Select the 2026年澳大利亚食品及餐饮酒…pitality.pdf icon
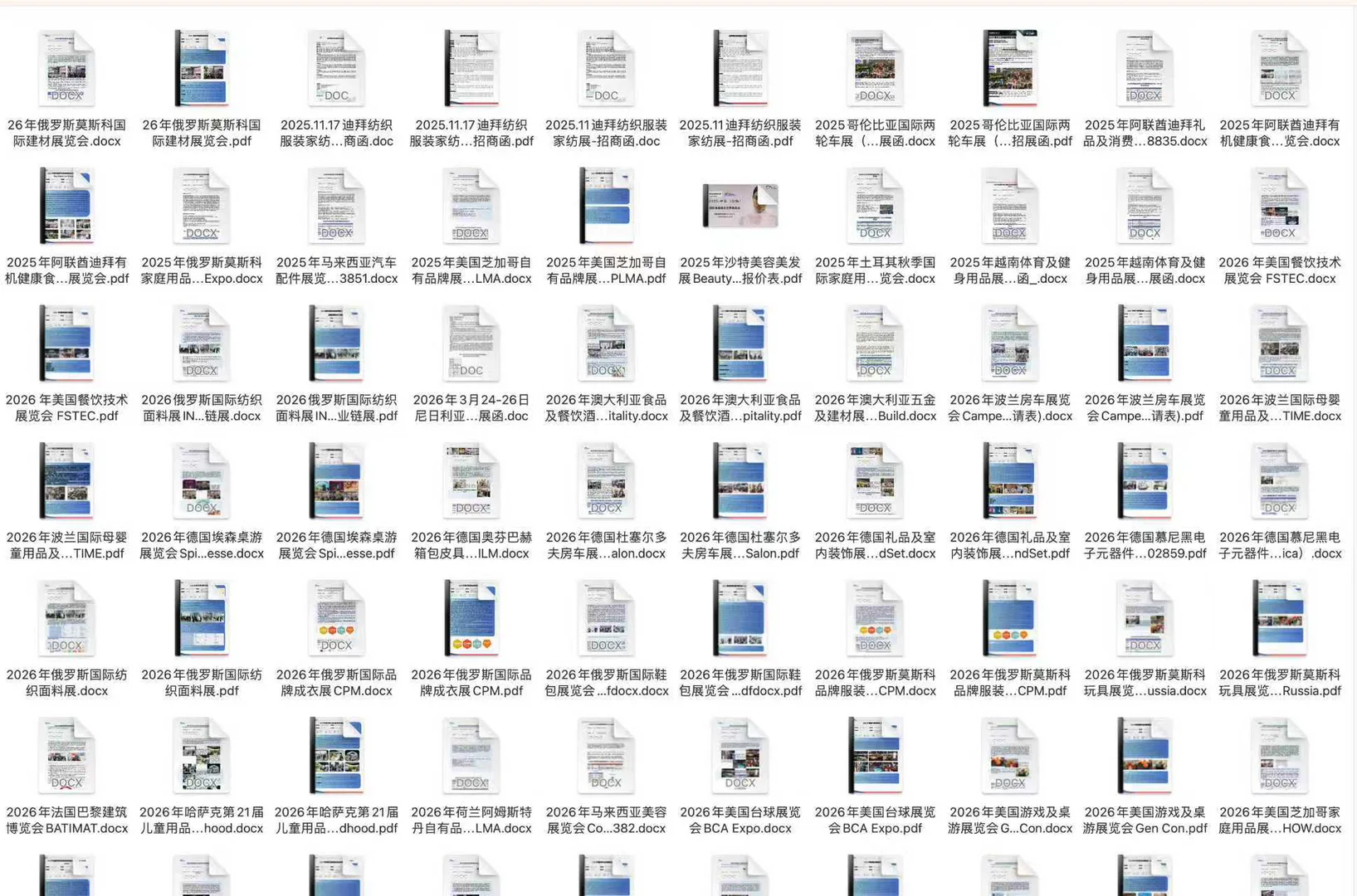 point(740,343)
